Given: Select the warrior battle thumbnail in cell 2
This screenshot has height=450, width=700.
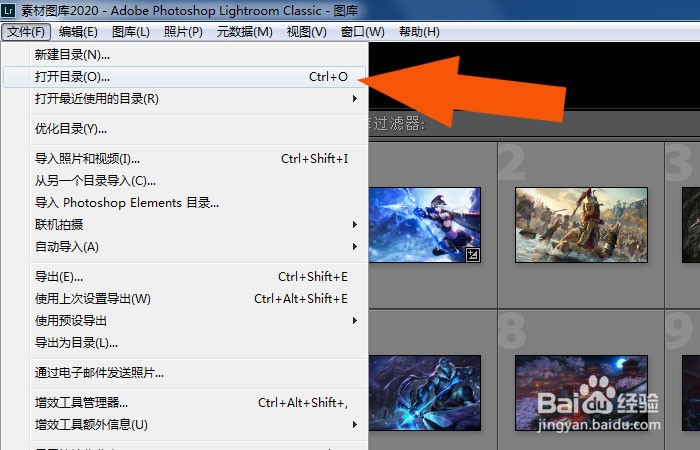Looking at the screenshot, I should (581, 225).
